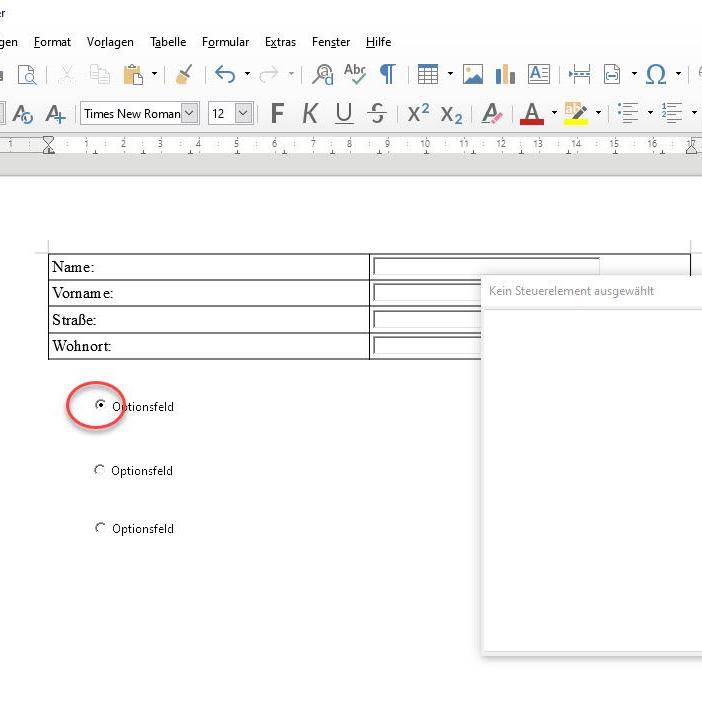Insert a page break
The image size is (702, 702).
pos(579,74)
